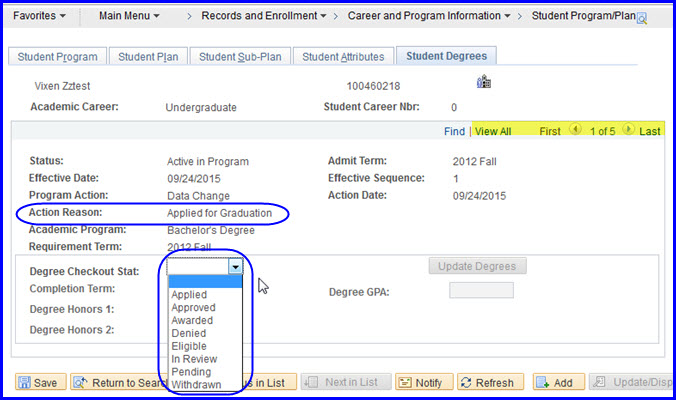676x400 pixels.
Task: Open Career and Program Information breadcrumb
Action: click(x=429, y=16)
